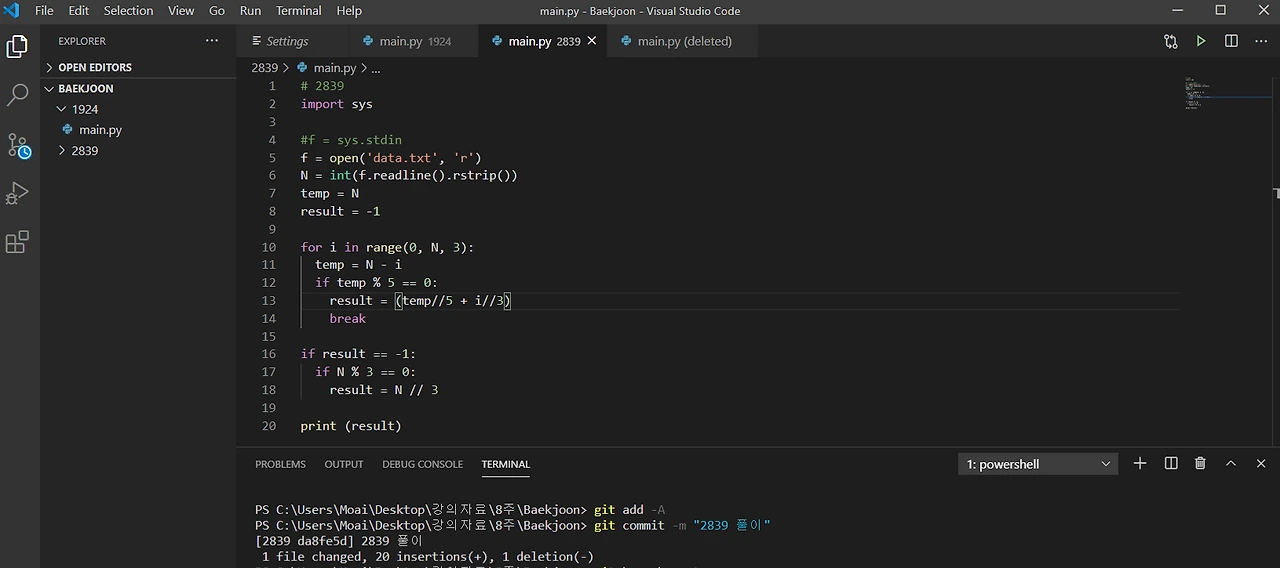Screen dimensions: 1280x568
Task: Open the File menu
Action: tap(44, 11)
